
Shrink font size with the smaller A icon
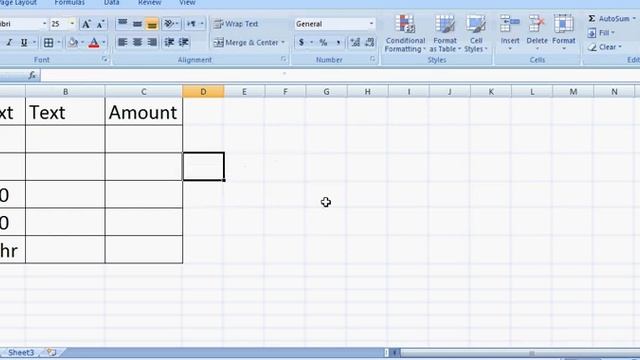click(x=100, y=24)
